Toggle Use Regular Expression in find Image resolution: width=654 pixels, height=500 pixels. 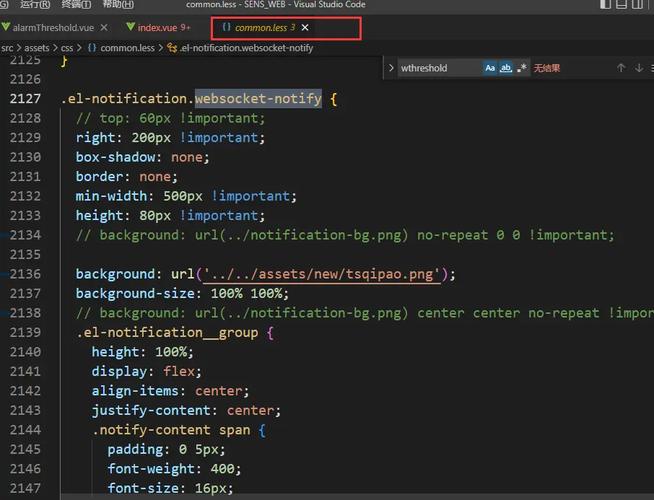(521, 68)
